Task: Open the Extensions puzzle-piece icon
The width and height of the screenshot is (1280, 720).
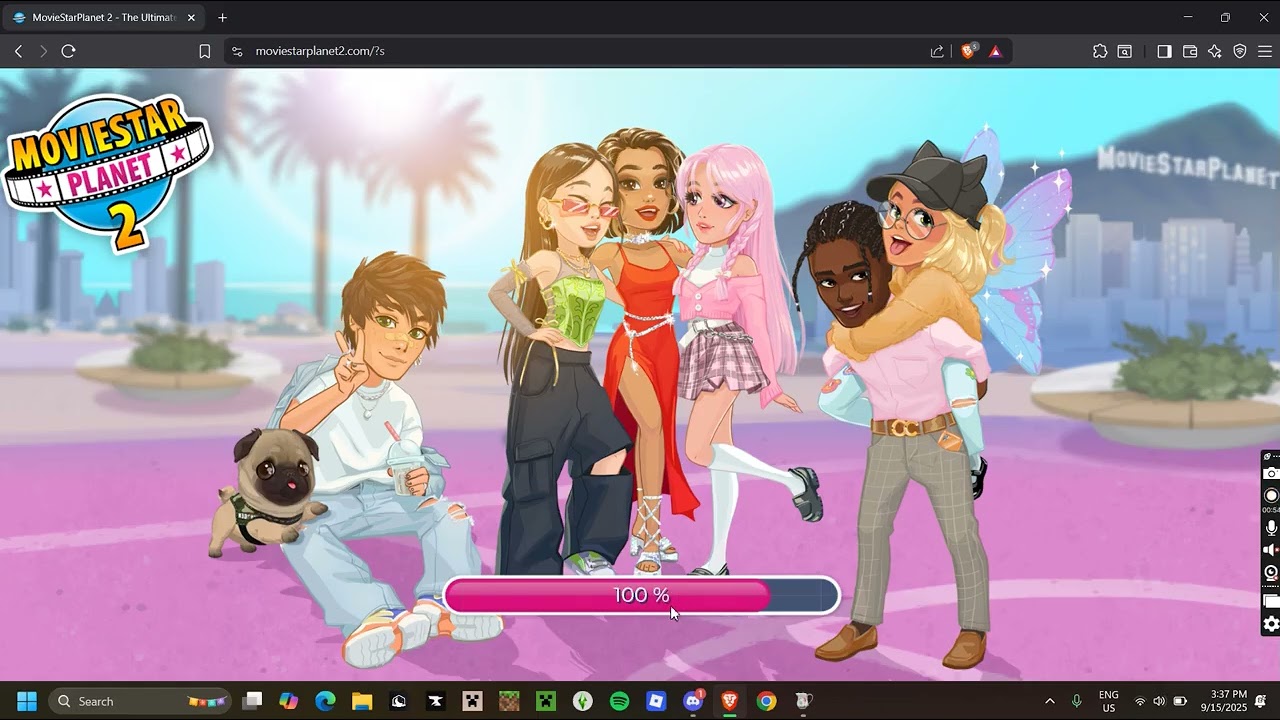Action: (x=1100, y=51)
